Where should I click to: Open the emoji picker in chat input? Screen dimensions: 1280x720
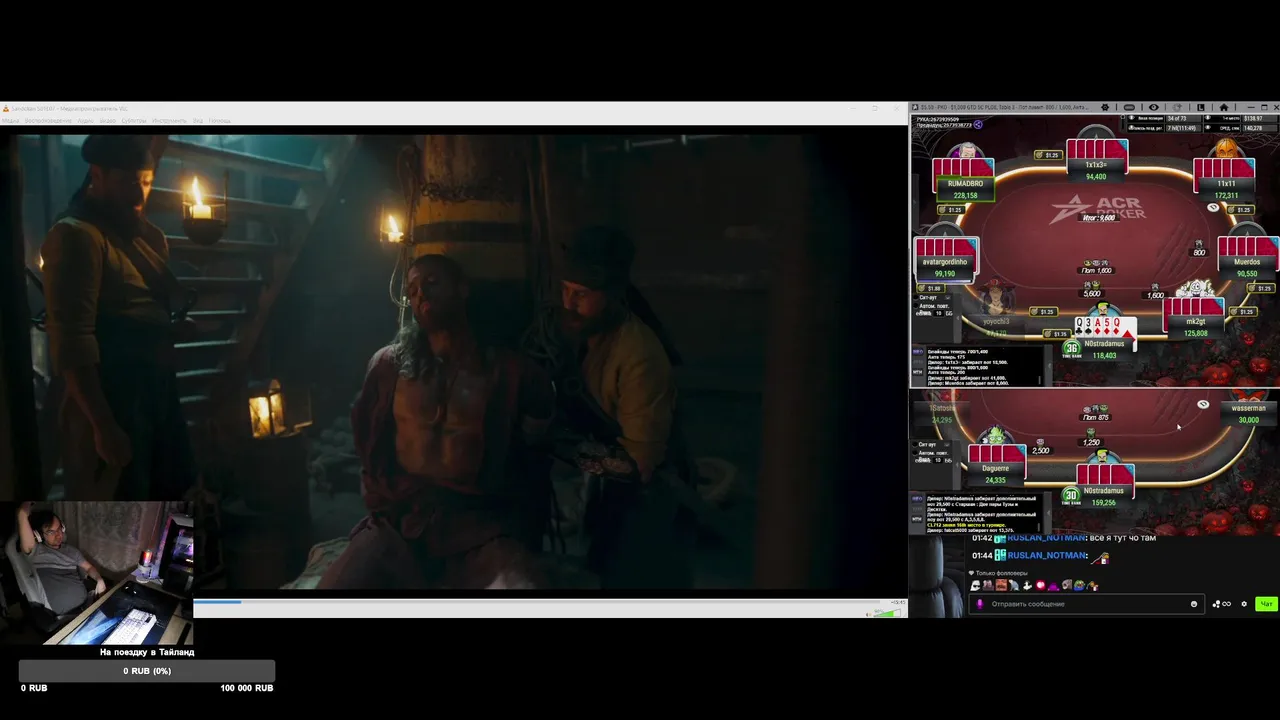pos(1194,604)
